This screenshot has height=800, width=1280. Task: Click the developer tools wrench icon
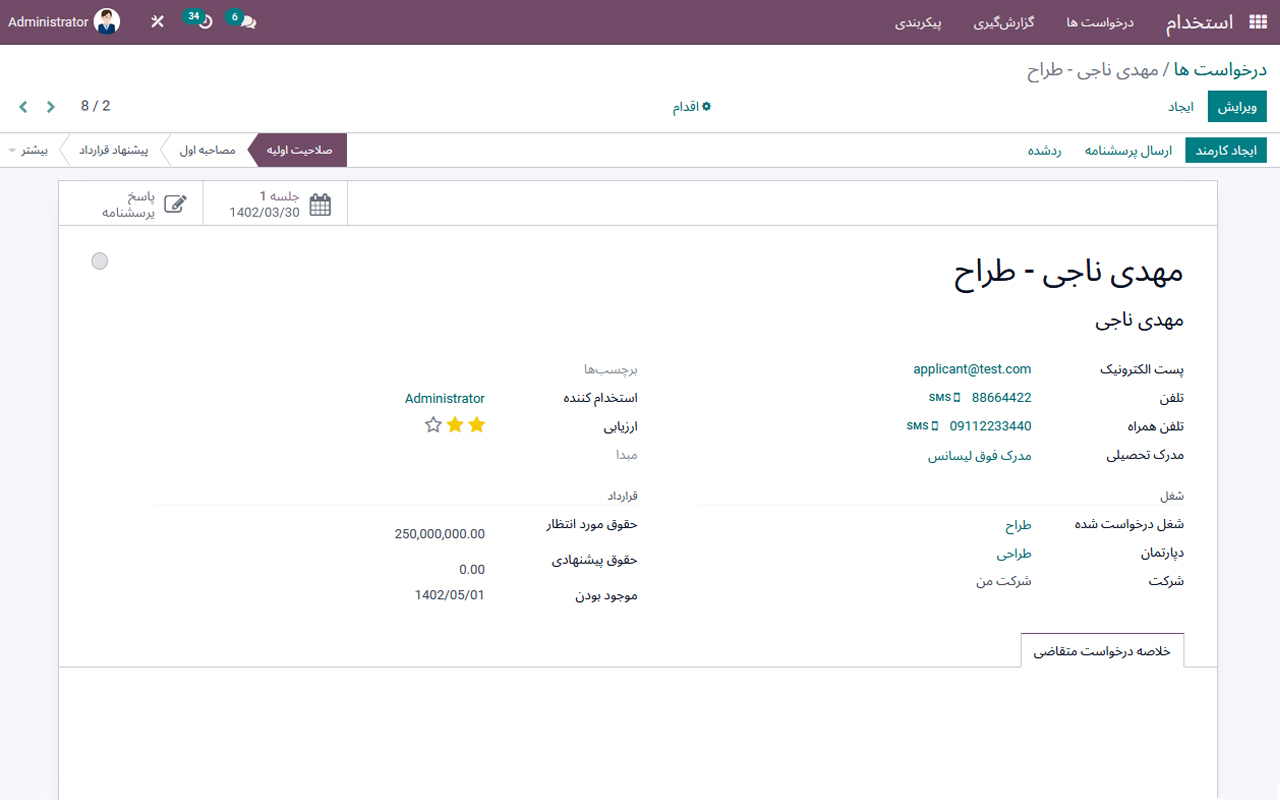point(156,21)
